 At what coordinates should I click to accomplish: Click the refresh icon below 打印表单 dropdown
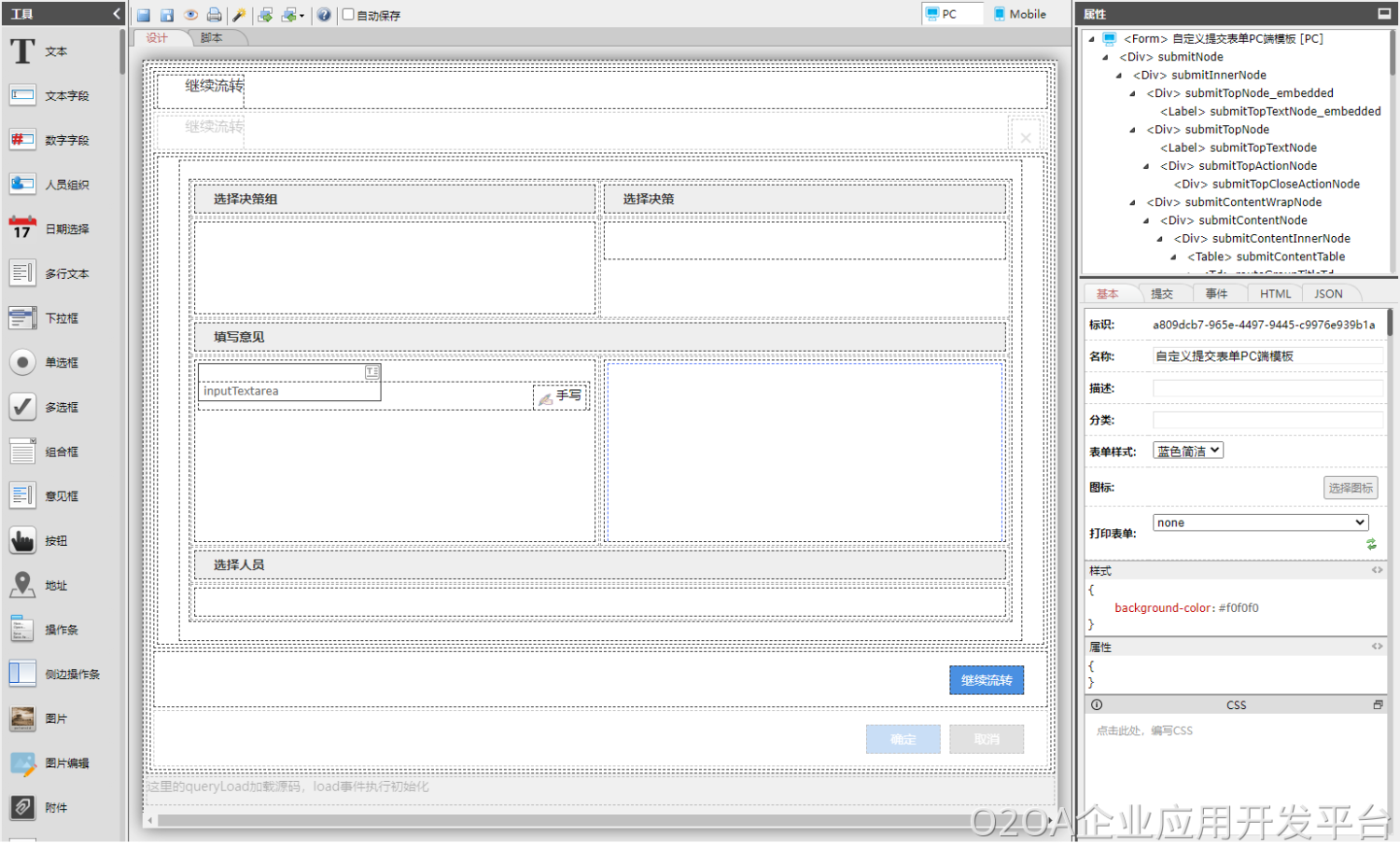[x=1371, y=544]
